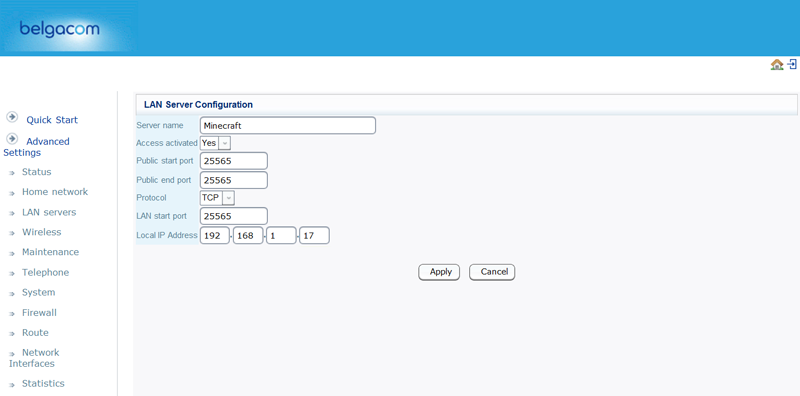This screenshot has width=800, height=396.
Task: Open the Quick Start menu link
Action: pos(52,120)
